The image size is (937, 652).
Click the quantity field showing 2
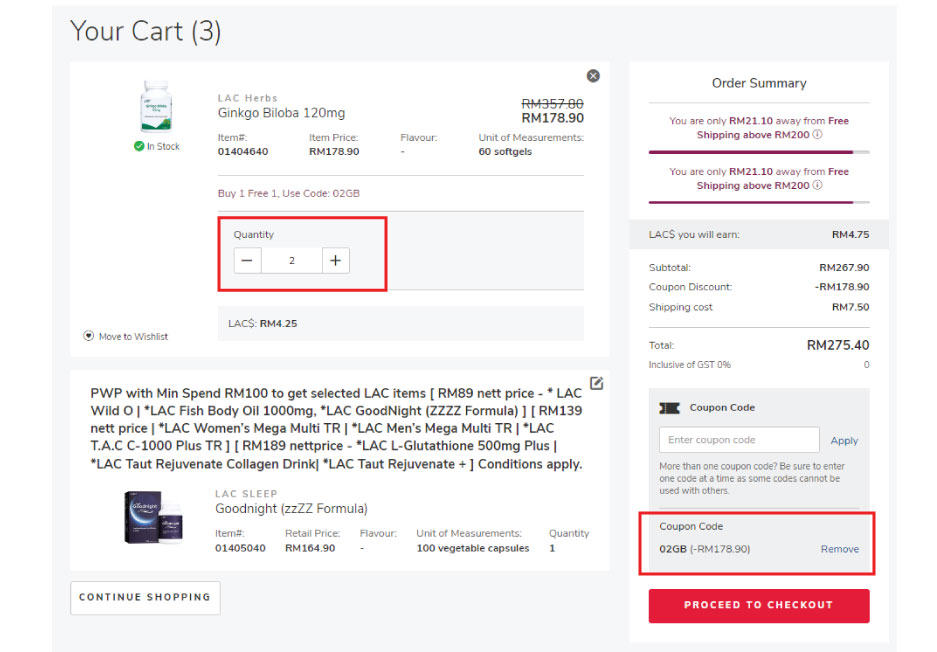[292, 261]
